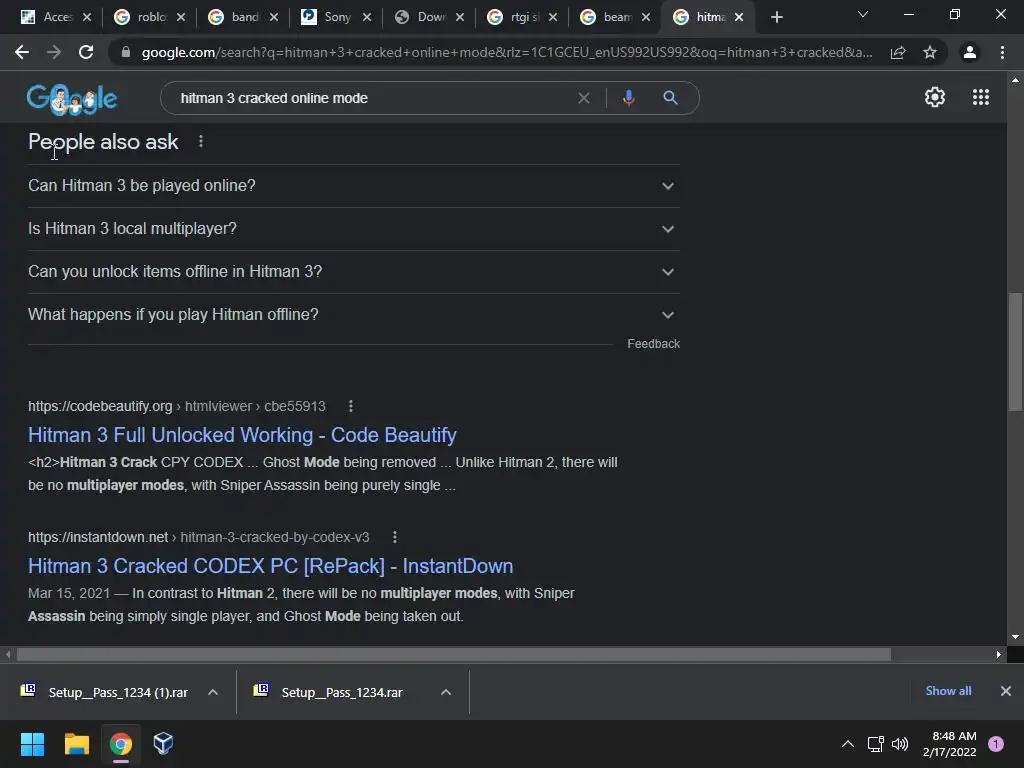Open options beside People also ask
The width and height of the screenshot is (1024, 768).
tap(200, 142)
